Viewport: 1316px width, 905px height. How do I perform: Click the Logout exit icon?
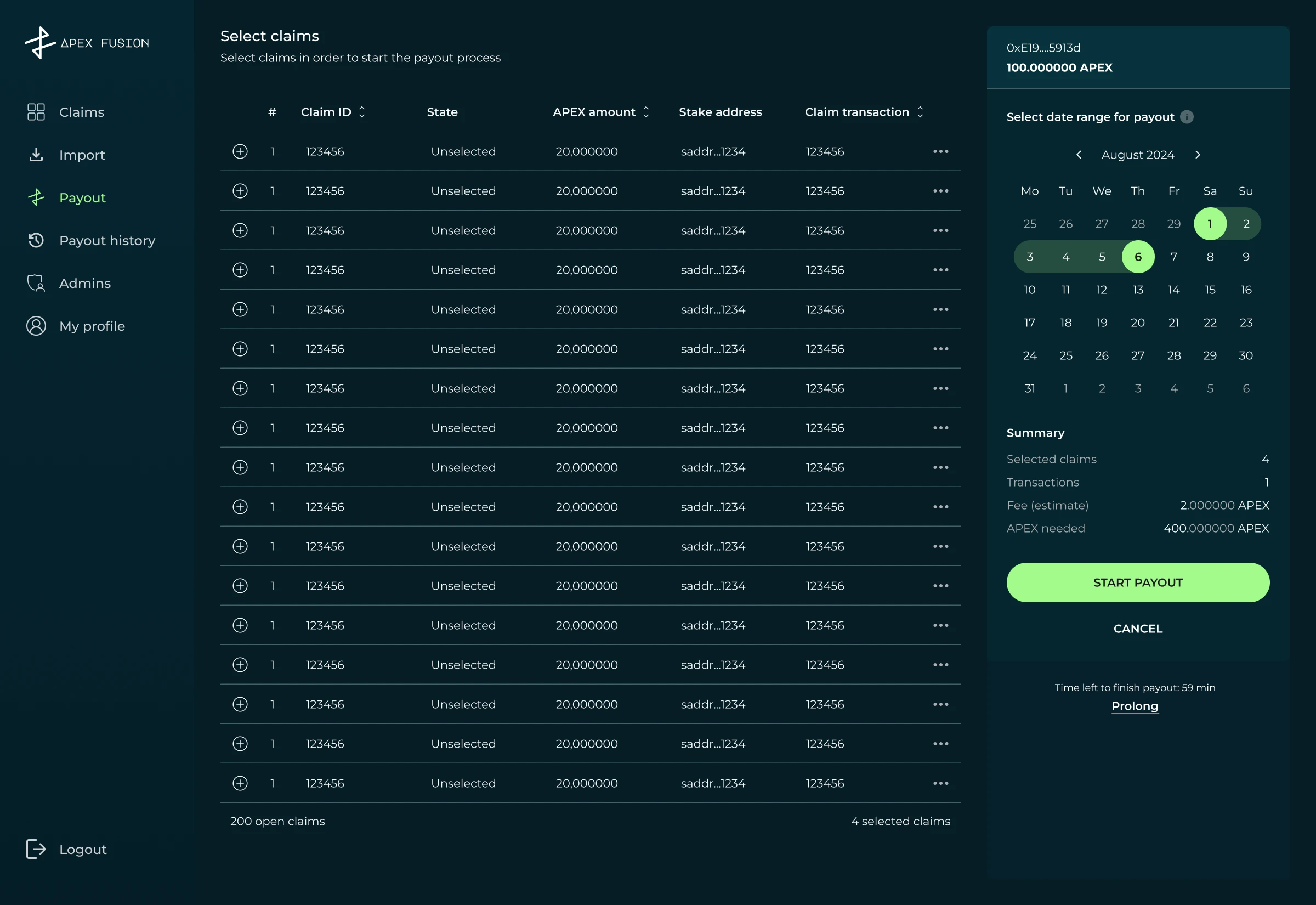pyautogui.click(x=36, y=849)
